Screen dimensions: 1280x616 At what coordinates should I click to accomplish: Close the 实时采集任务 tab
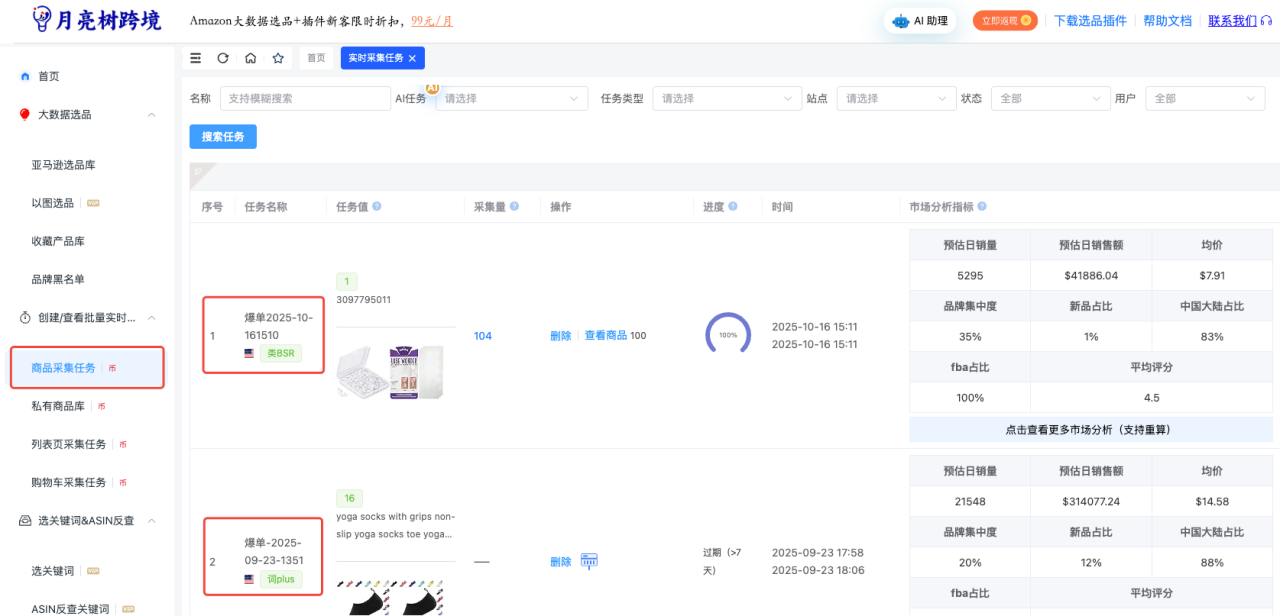tap(412, 58)
